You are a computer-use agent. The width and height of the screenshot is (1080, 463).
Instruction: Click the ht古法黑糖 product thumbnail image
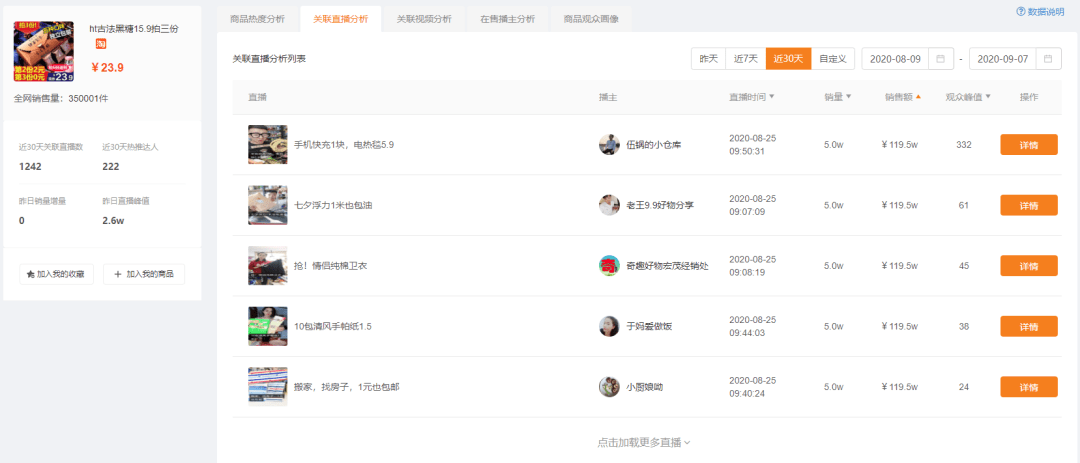coord(44,51)
